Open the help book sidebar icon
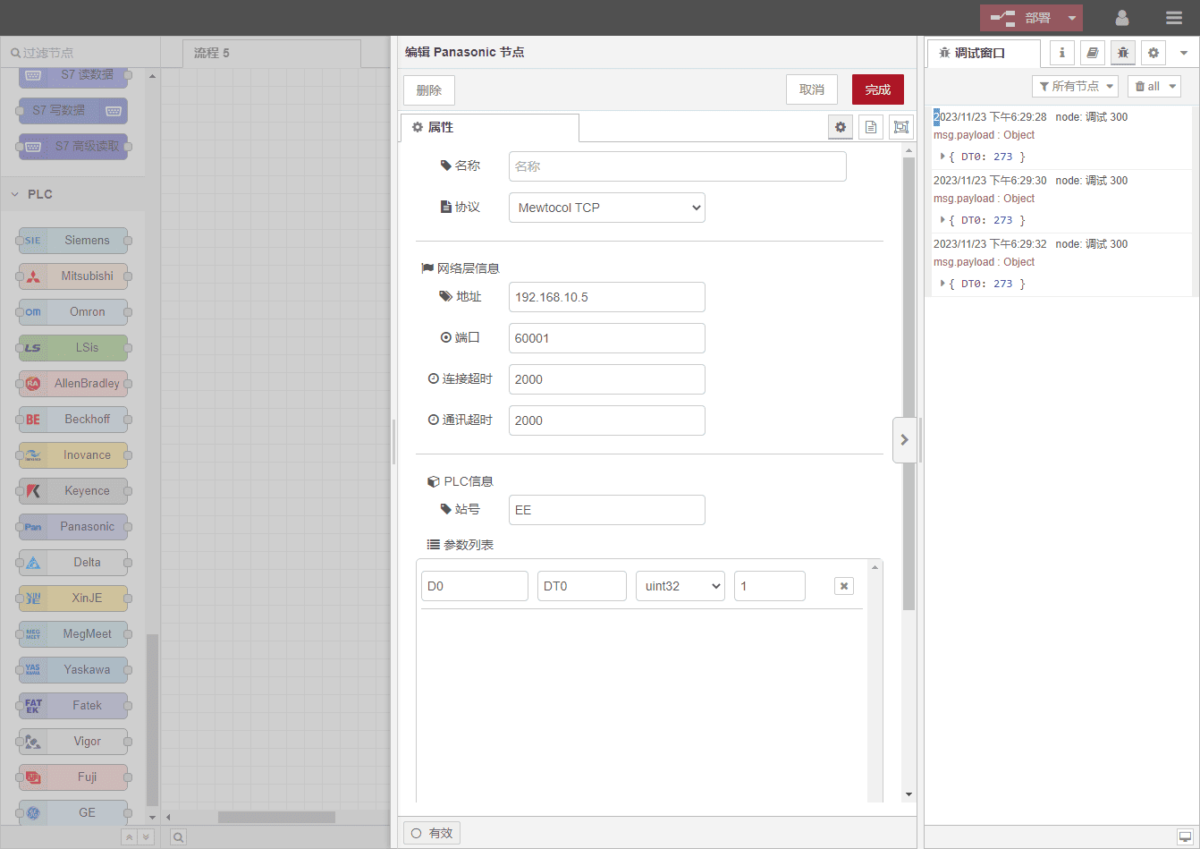Screen dimensions: 1200x849 point(1092,53)
